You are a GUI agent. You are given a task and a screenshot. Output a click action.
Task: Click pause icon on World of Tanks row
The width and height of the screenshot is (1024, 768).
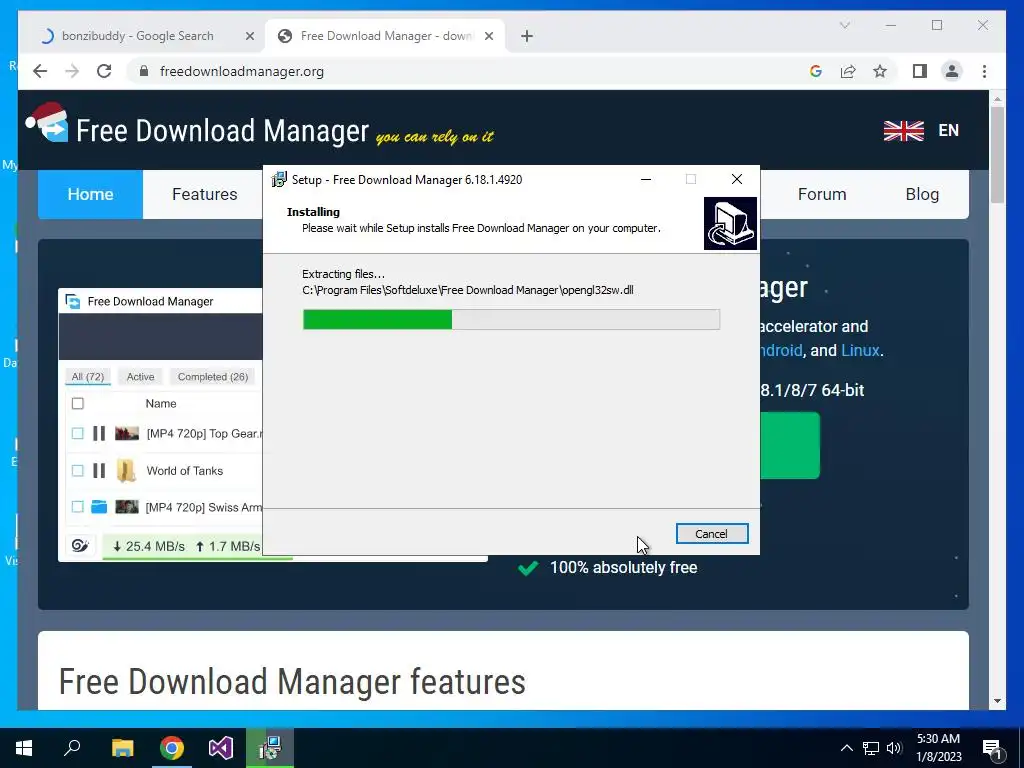(99, 470)
